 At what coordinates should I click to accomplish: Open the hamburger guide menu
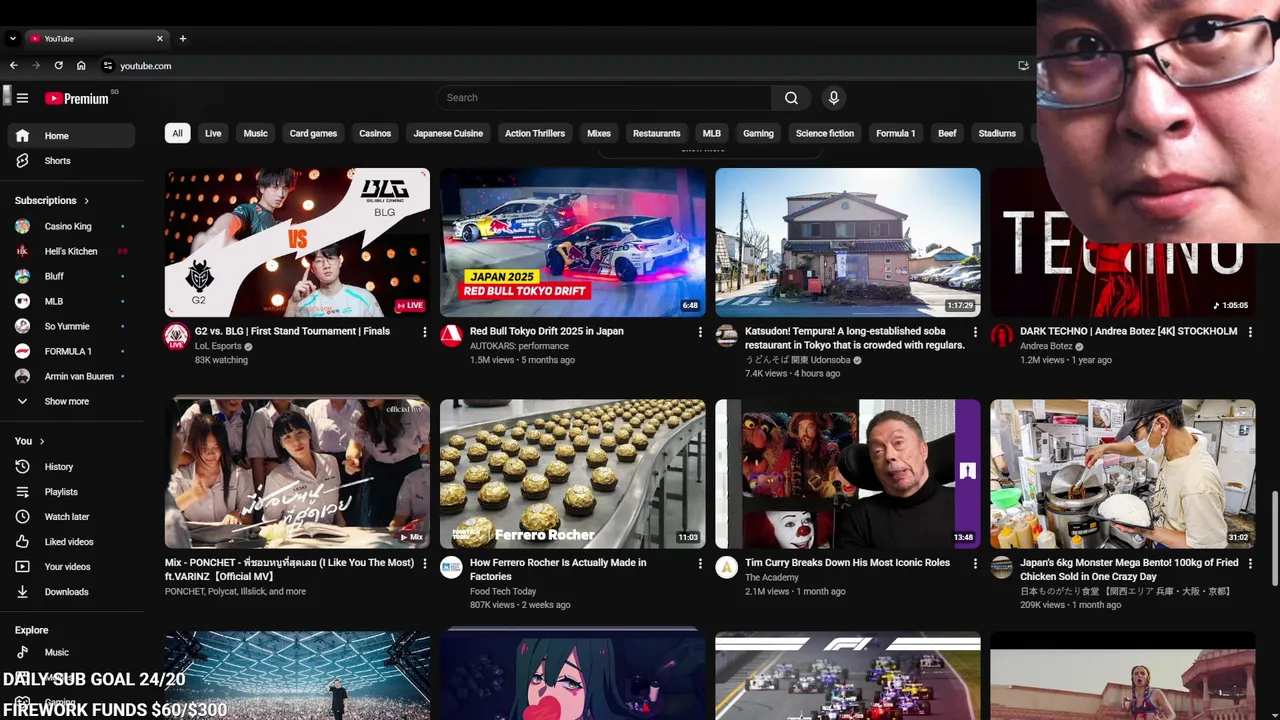click(22, 98)
